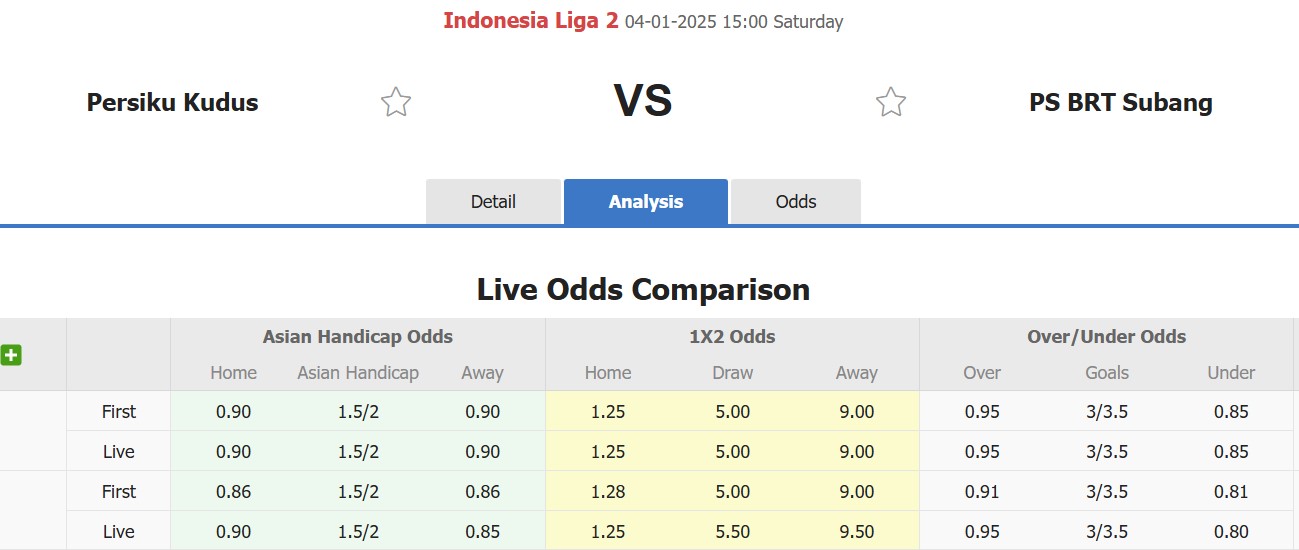Viewport: 1299px width, 550px height.
Task: Switch to the Odds tab
Action: 796,202
